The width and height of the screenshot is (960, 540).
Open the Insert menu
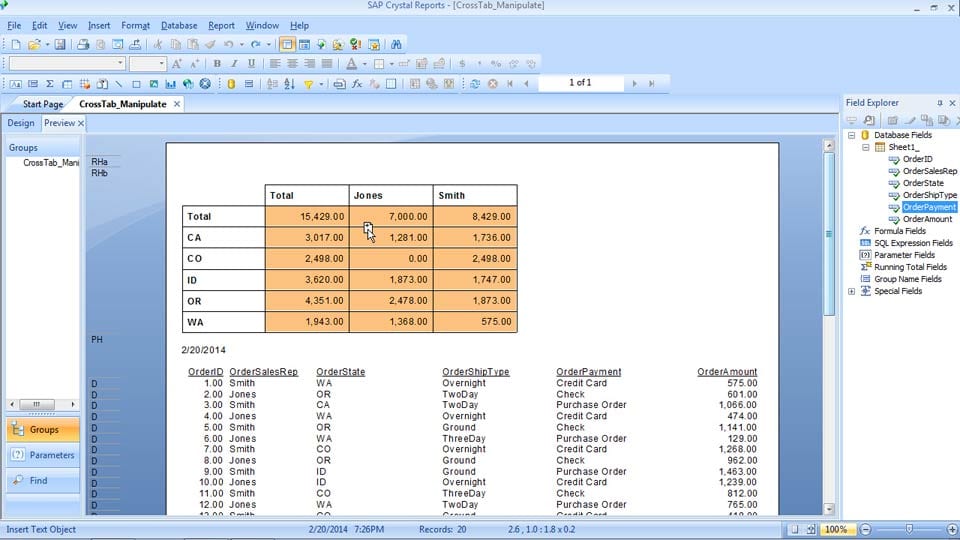click(x=99, y=26)
